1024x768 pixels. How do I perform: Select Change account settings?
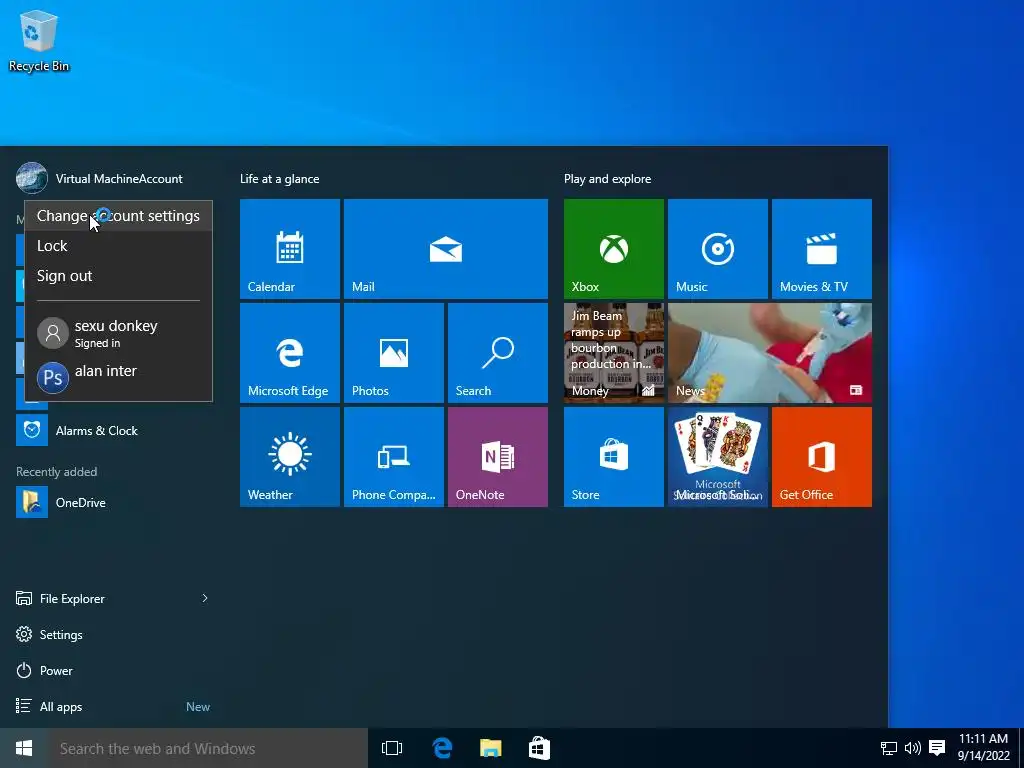click(118, 216)
